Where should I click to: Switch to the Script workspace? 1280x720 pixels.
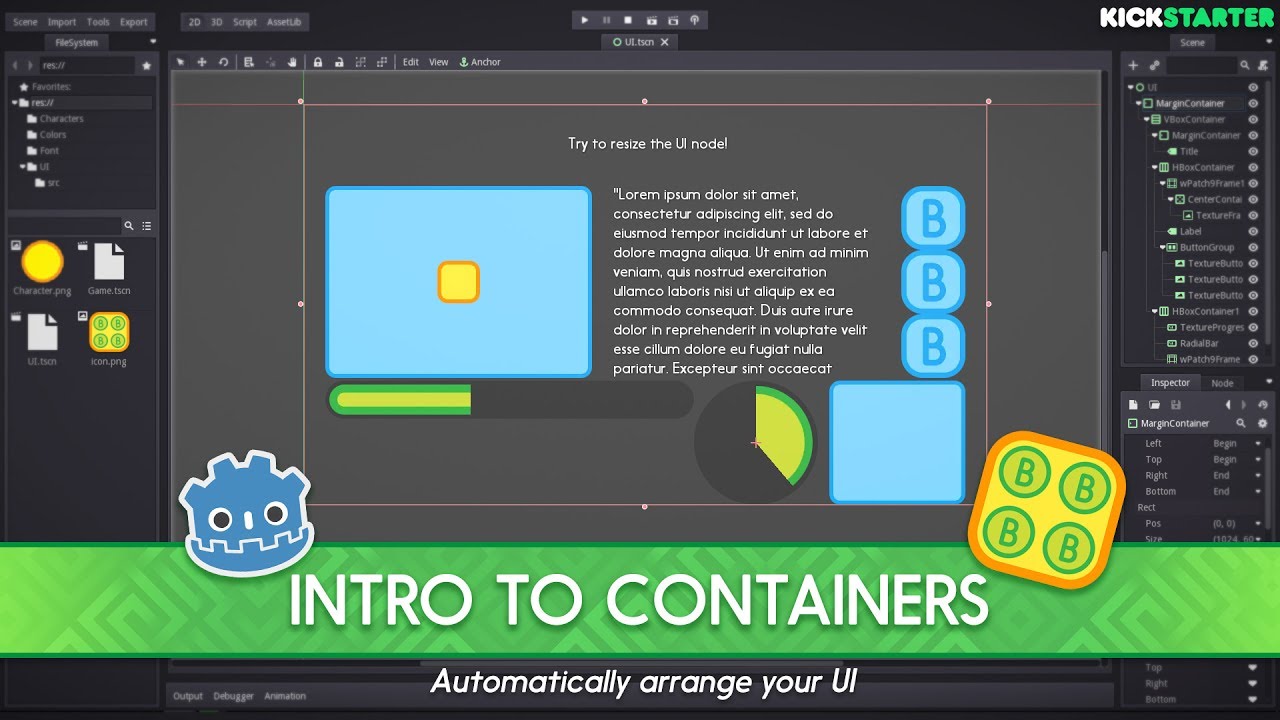coord(244,22)
